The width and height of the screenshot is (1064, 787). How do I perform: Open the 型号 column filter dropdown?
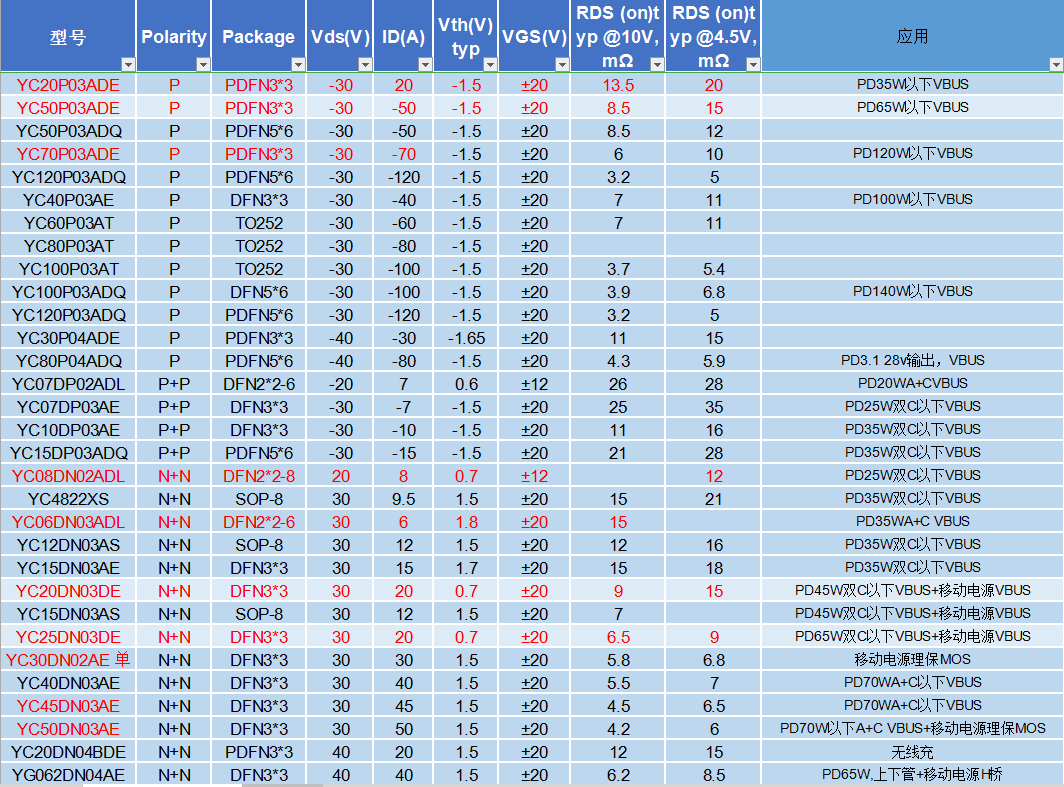coord(126,64)
